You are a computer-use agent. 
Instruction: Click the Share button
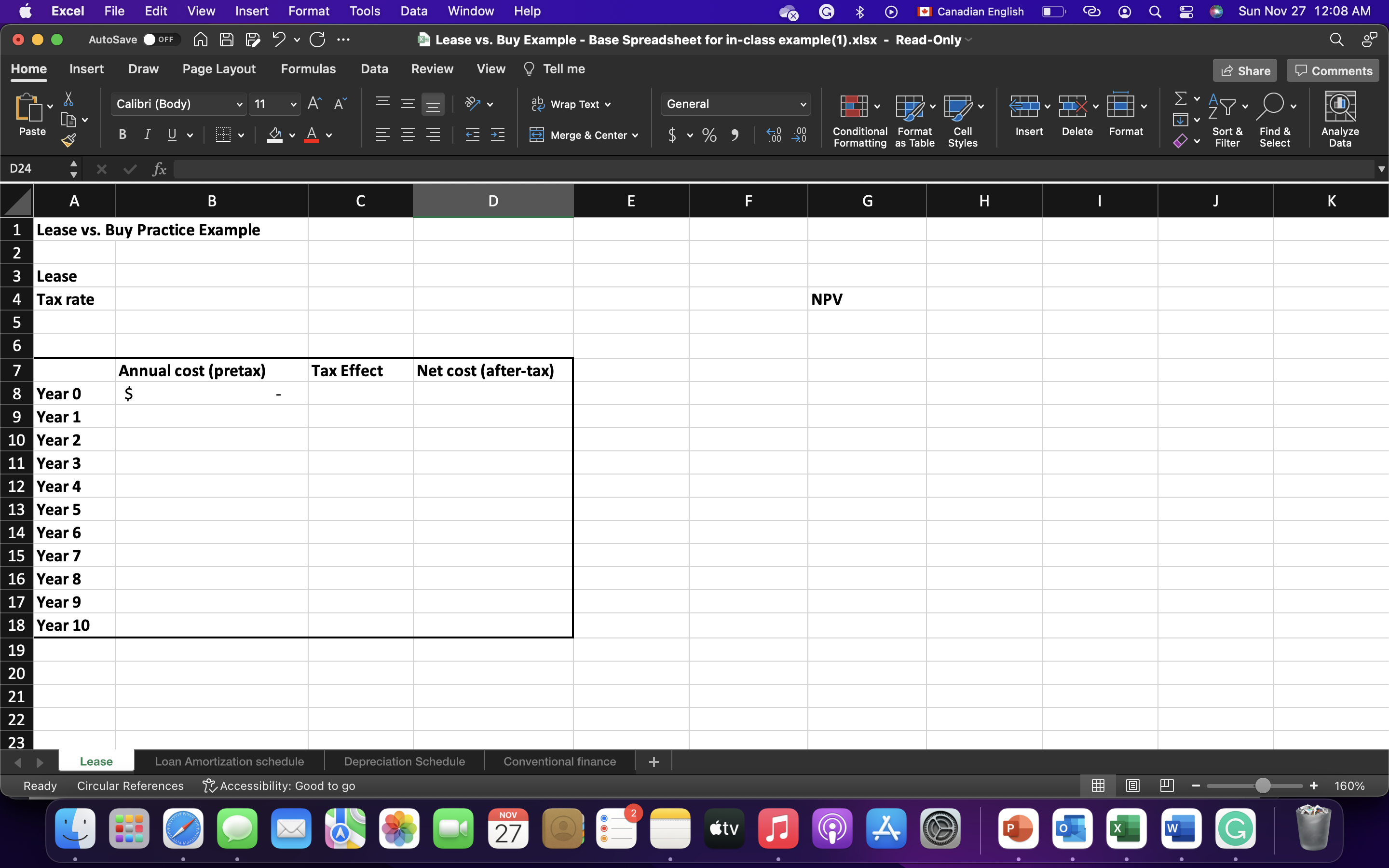pos(1244,71)
